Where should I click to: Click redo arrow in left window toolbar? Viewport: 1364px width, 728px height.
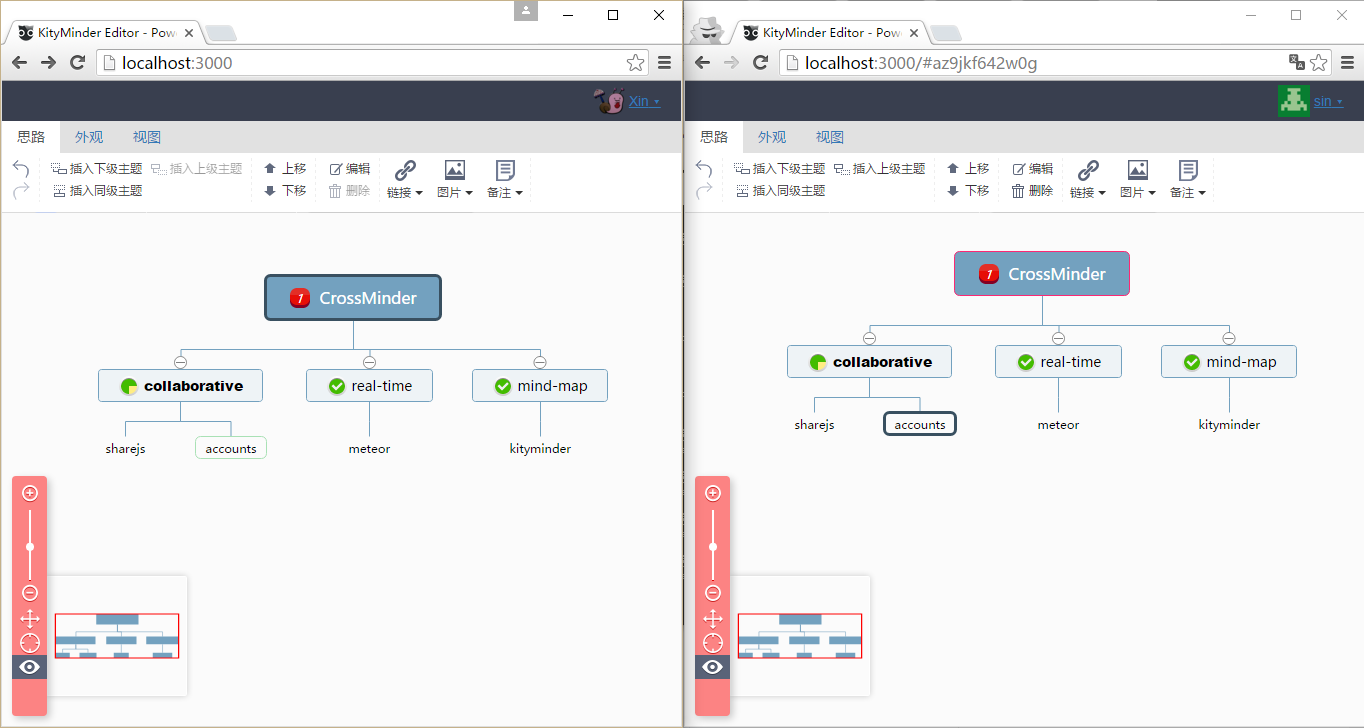(x=21, y=191)
